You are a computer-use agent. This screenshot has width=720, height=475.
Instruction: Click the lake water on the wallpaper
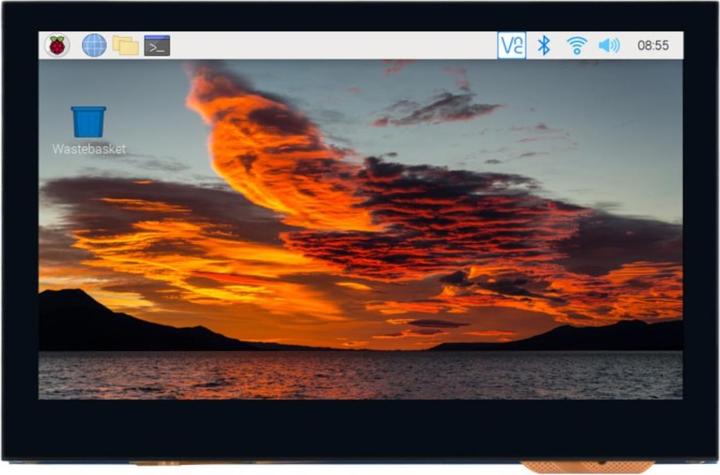[x=360, y=374]
